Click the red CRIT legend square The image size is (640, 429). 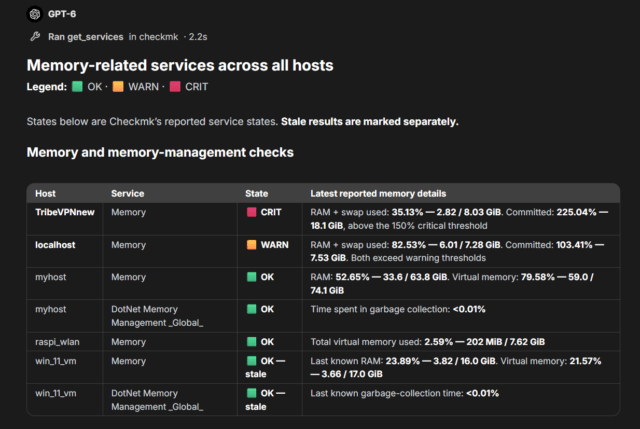point(175,87)
